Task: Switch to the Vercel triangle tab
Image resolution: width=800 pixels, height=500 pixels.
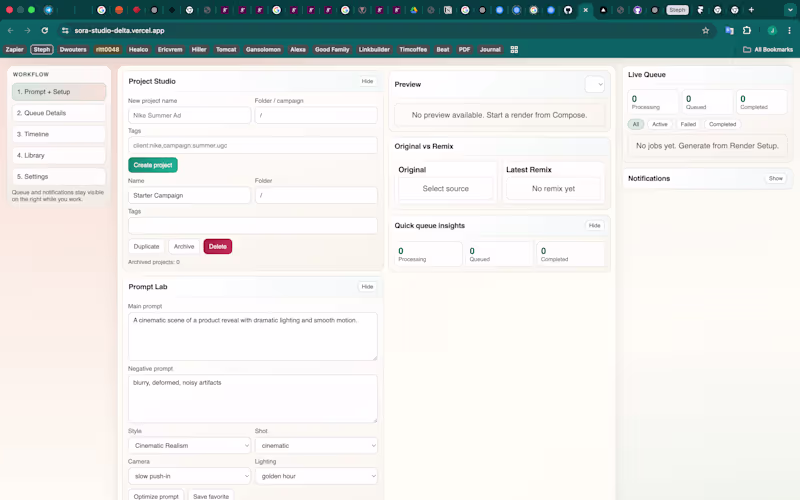Action: click(x=603, y=10)
